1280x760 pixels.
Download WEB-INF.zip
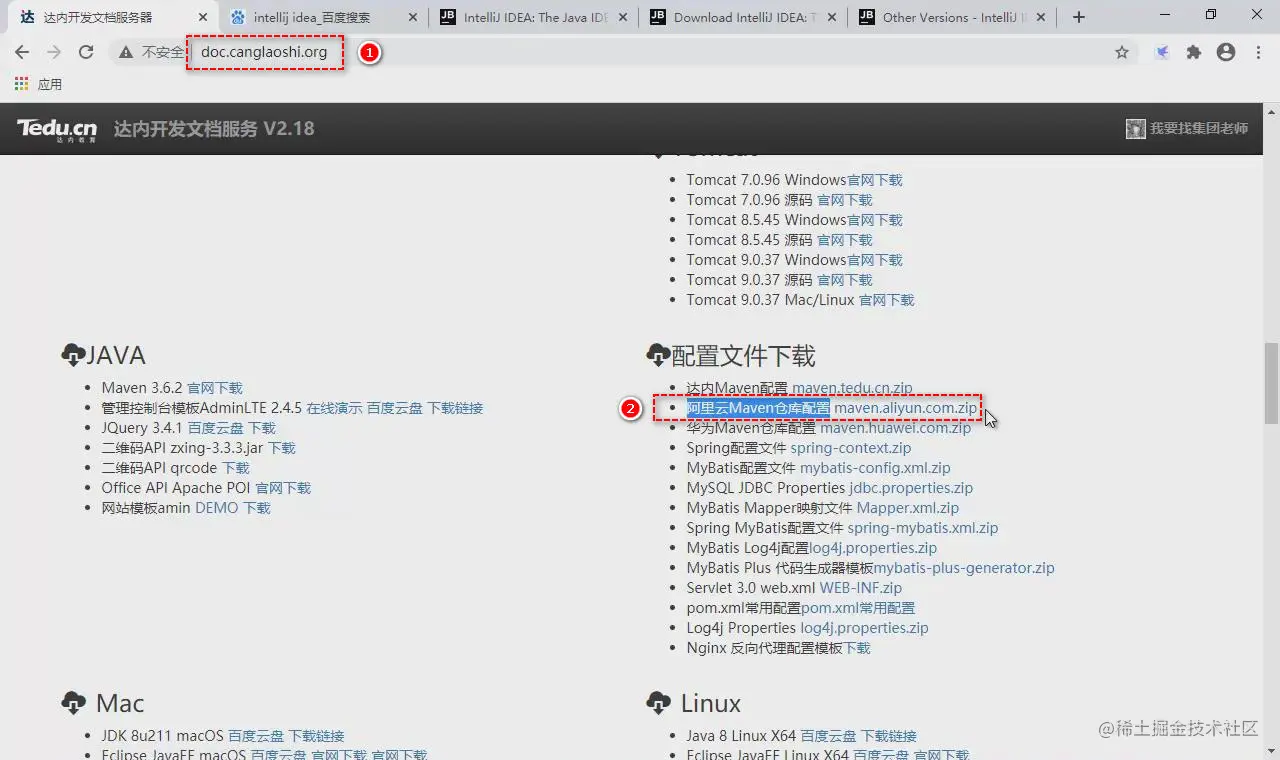point(861,588)
